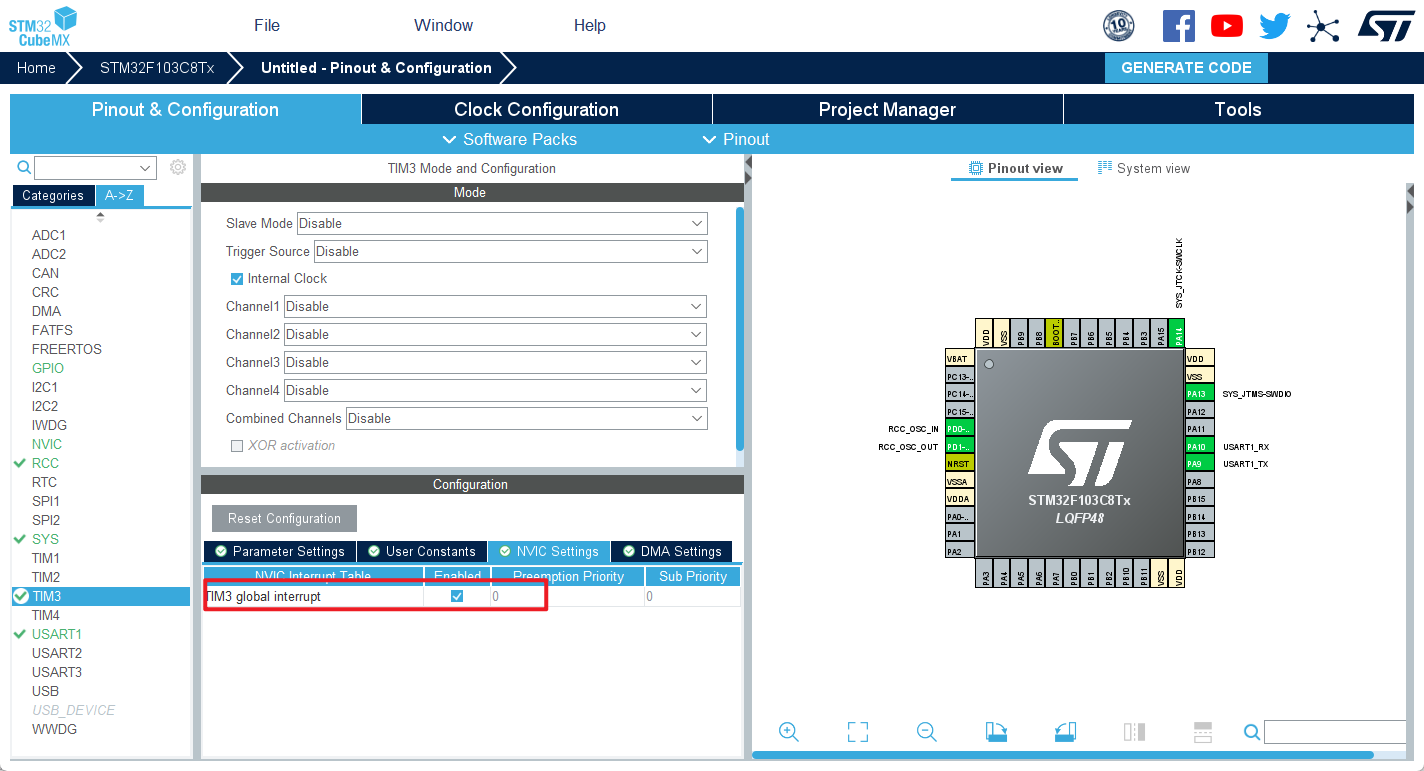Rotate the chip view clockwise
This screenshot has height=771, width=1424.
coord(996,731)
